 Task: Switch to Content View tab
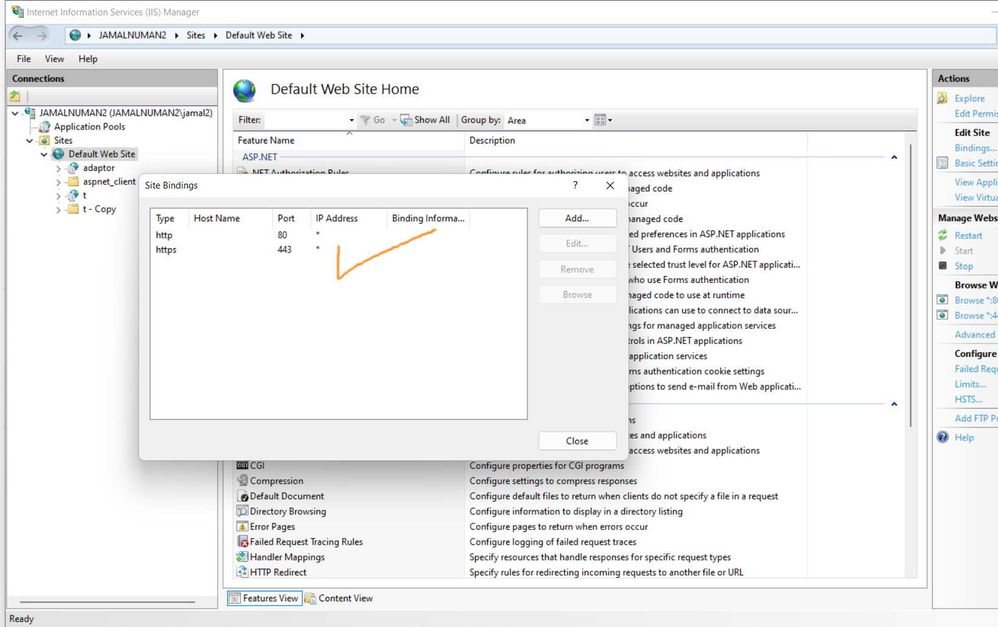[339, 598]
